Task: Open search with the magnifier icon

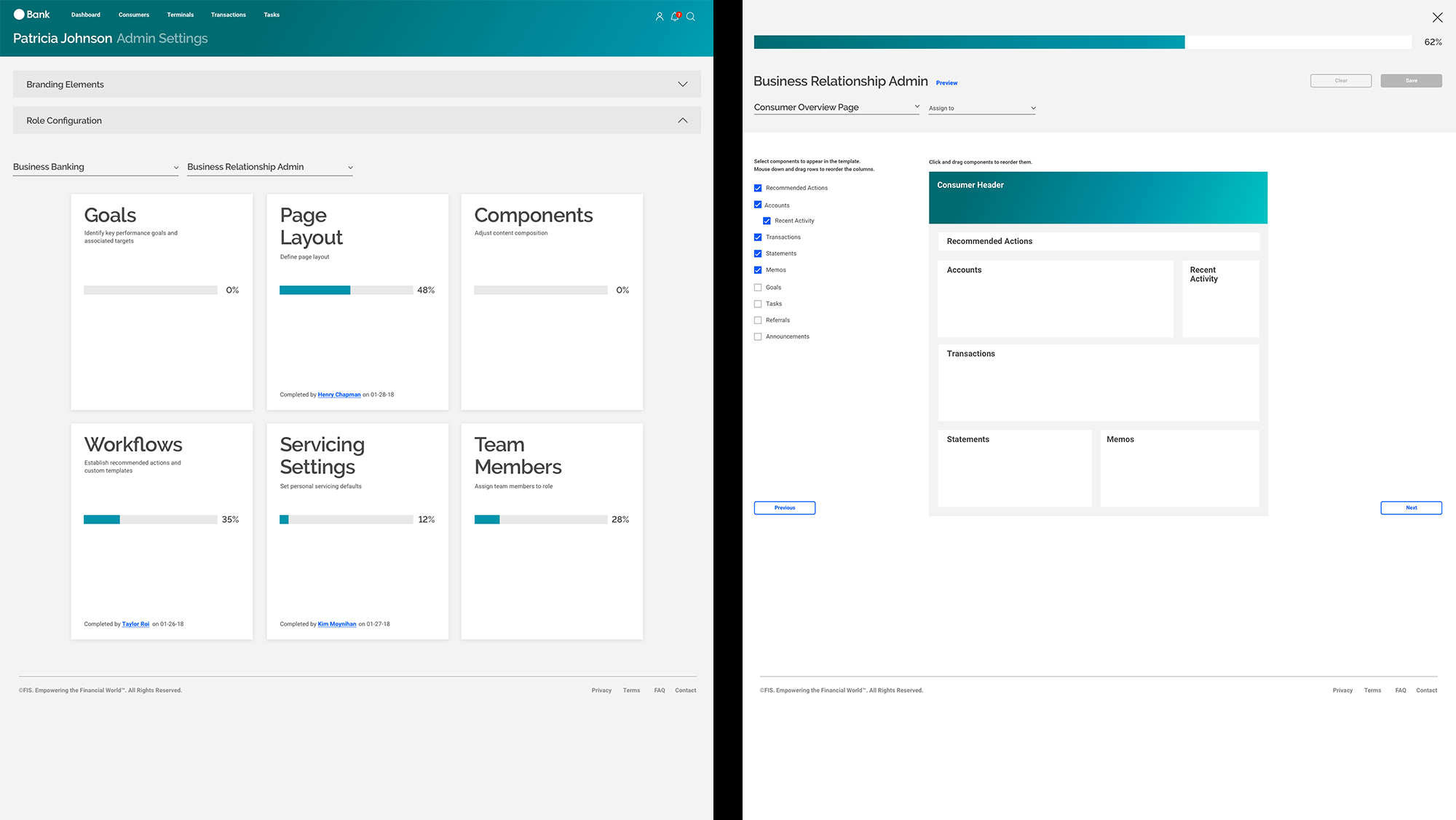Action: click(x=691, y=16)
